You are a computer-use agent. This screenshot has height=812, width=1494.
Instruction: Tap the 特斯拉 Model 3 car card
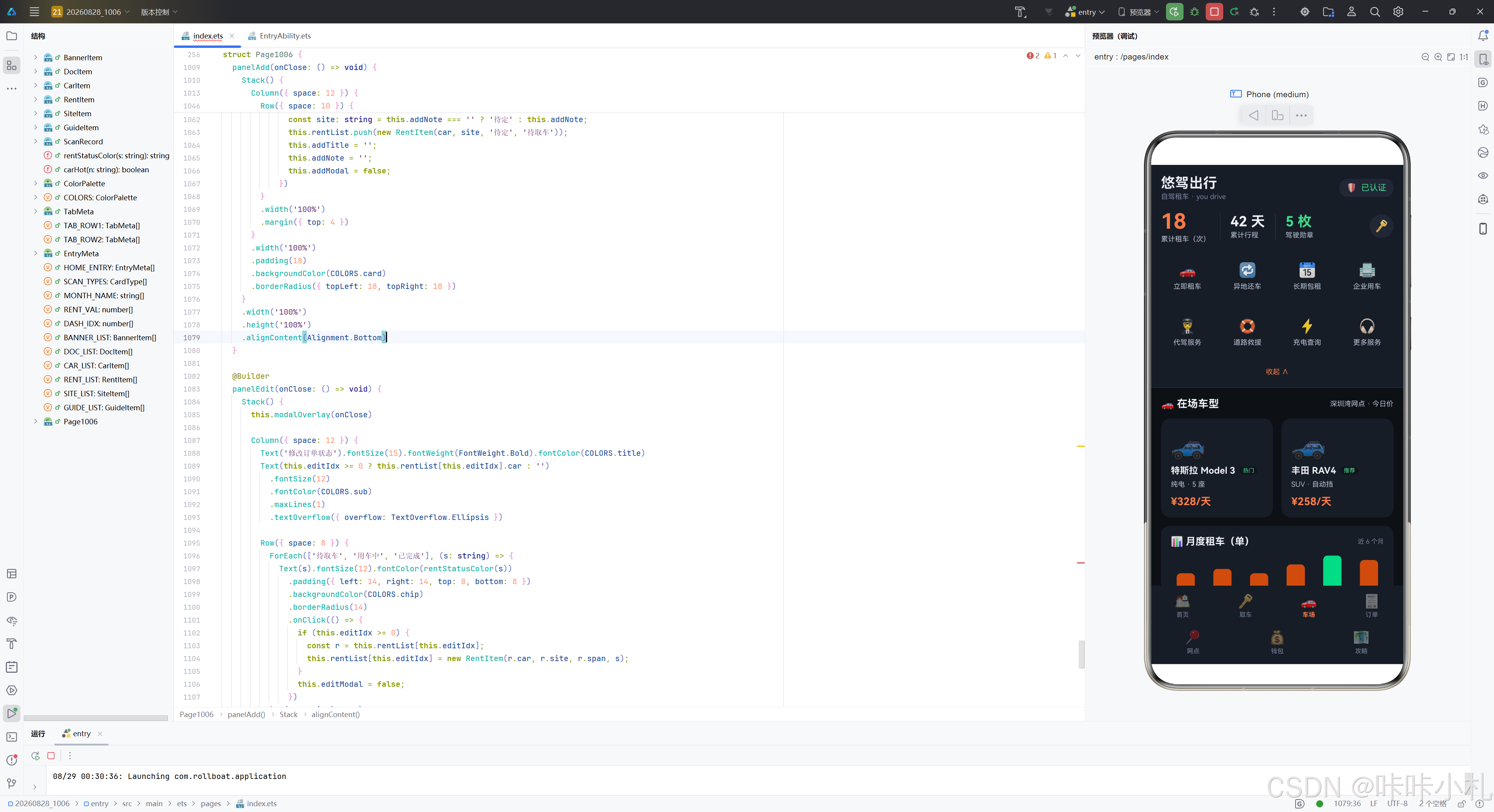pyautogui.click(x=1216, y=467)
